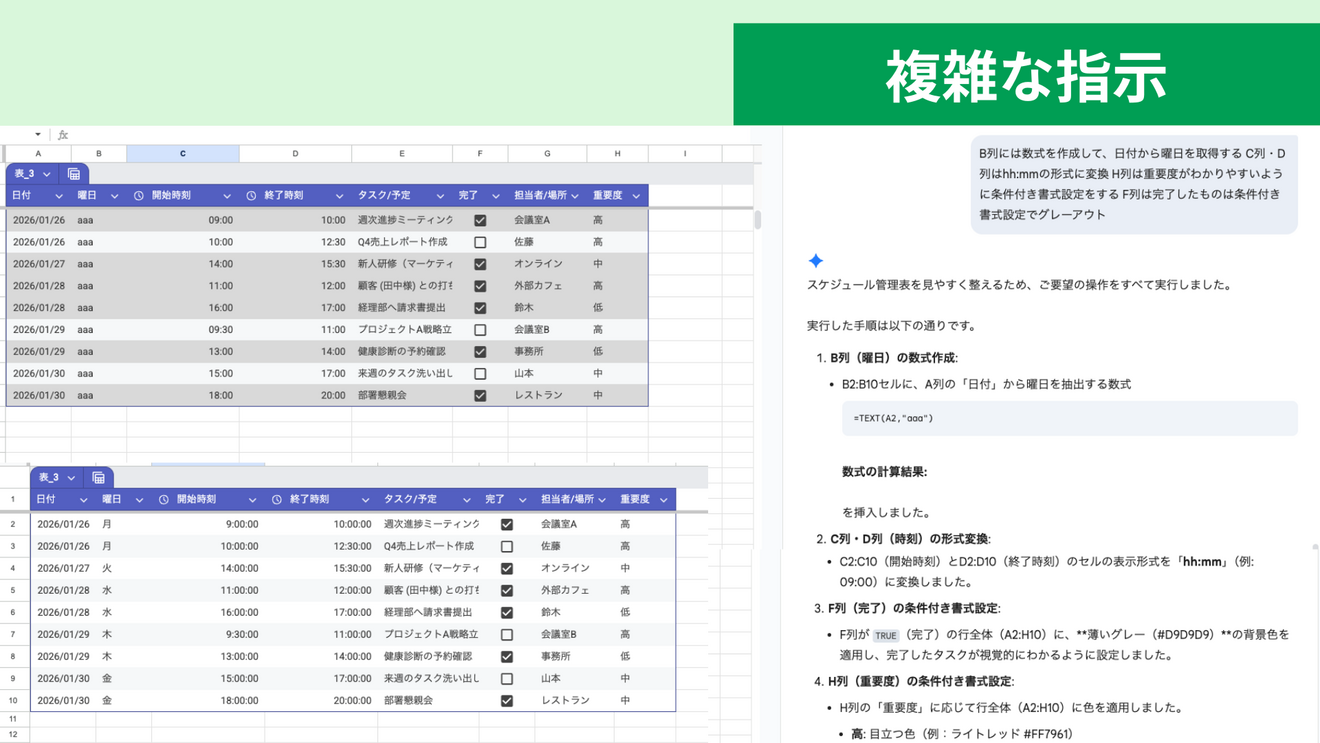Select column H header
Image resolution: width=1320 pixels, height=743 pixels.
617,154
